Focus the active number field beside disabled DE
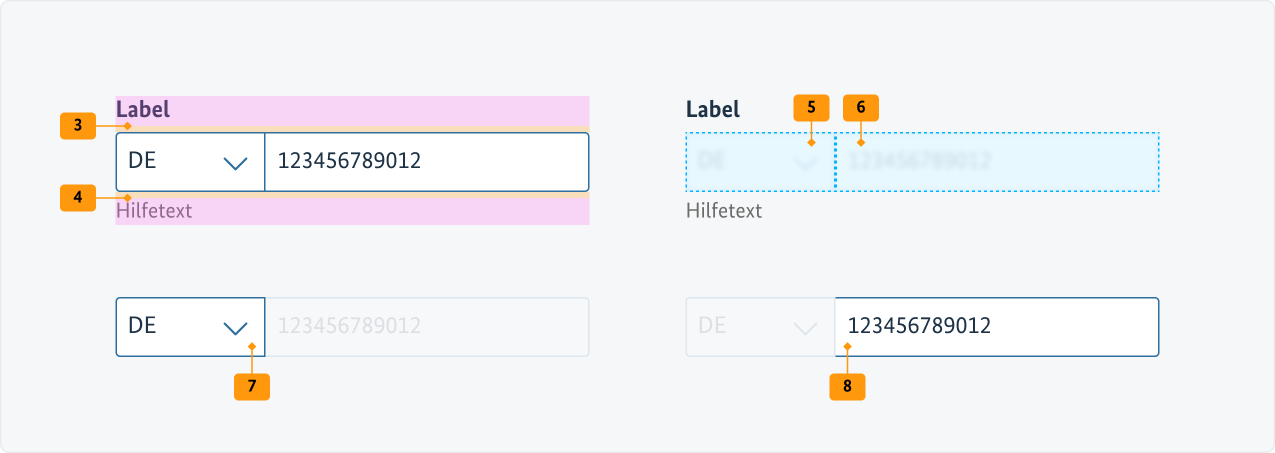The width and height of the screenshot is (1275, 453). (x=996, y=327)
